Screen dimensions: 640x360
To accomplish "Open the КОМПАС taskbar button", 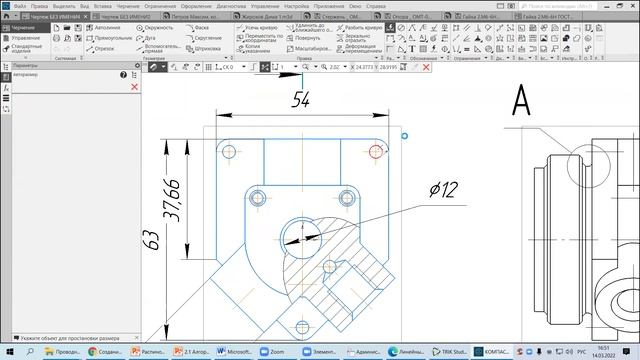I will coord(492,351).
